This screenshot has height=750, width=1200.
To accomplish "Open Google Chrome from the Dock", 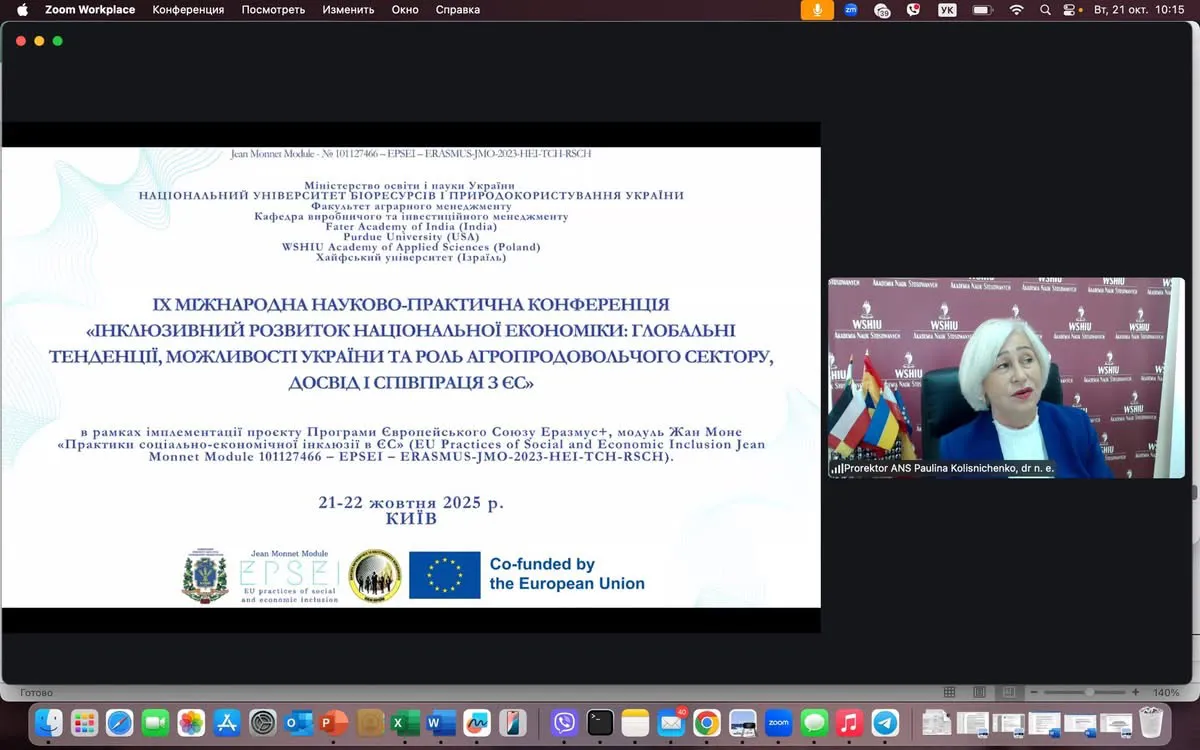I will pos(707,722).
